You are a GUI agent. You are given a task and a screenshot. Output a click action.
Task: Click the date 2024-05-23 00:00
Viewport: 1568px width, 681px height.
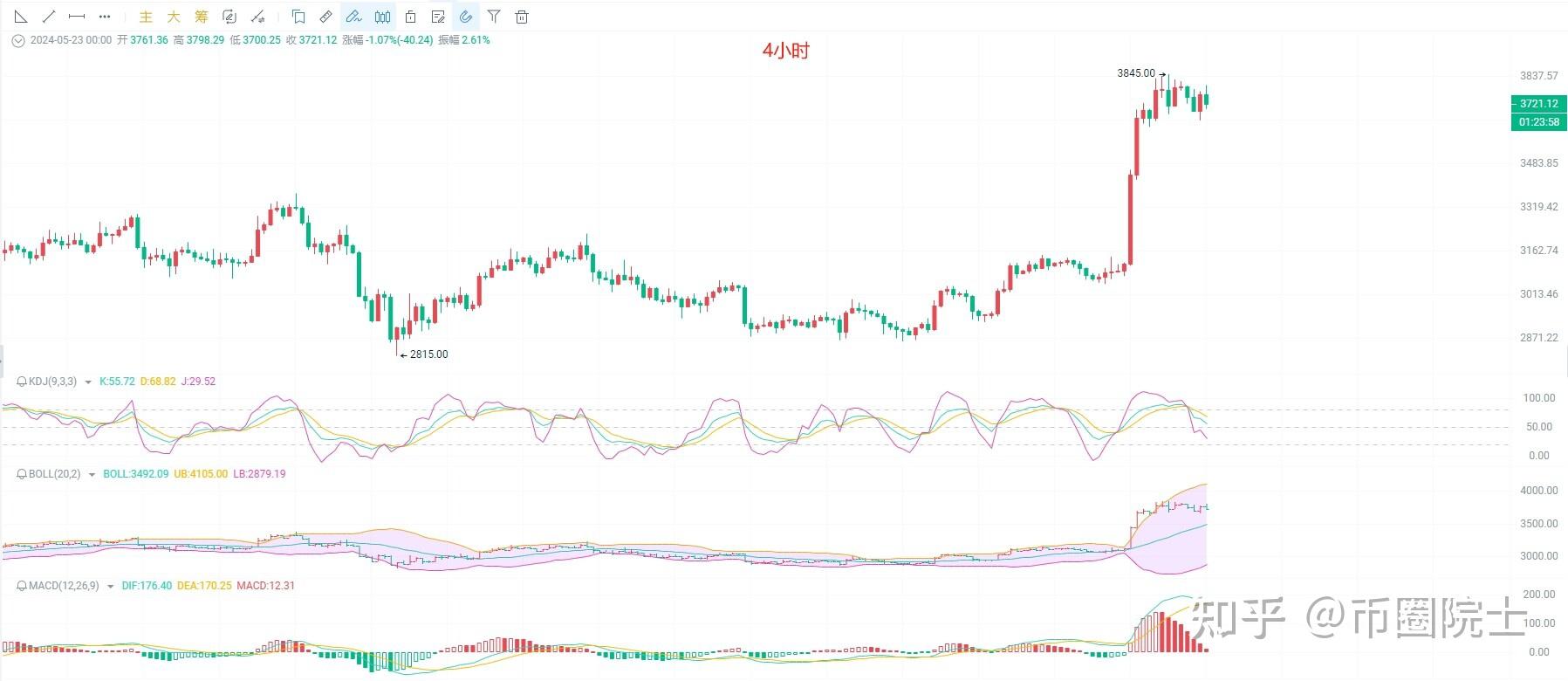point(71,40)
